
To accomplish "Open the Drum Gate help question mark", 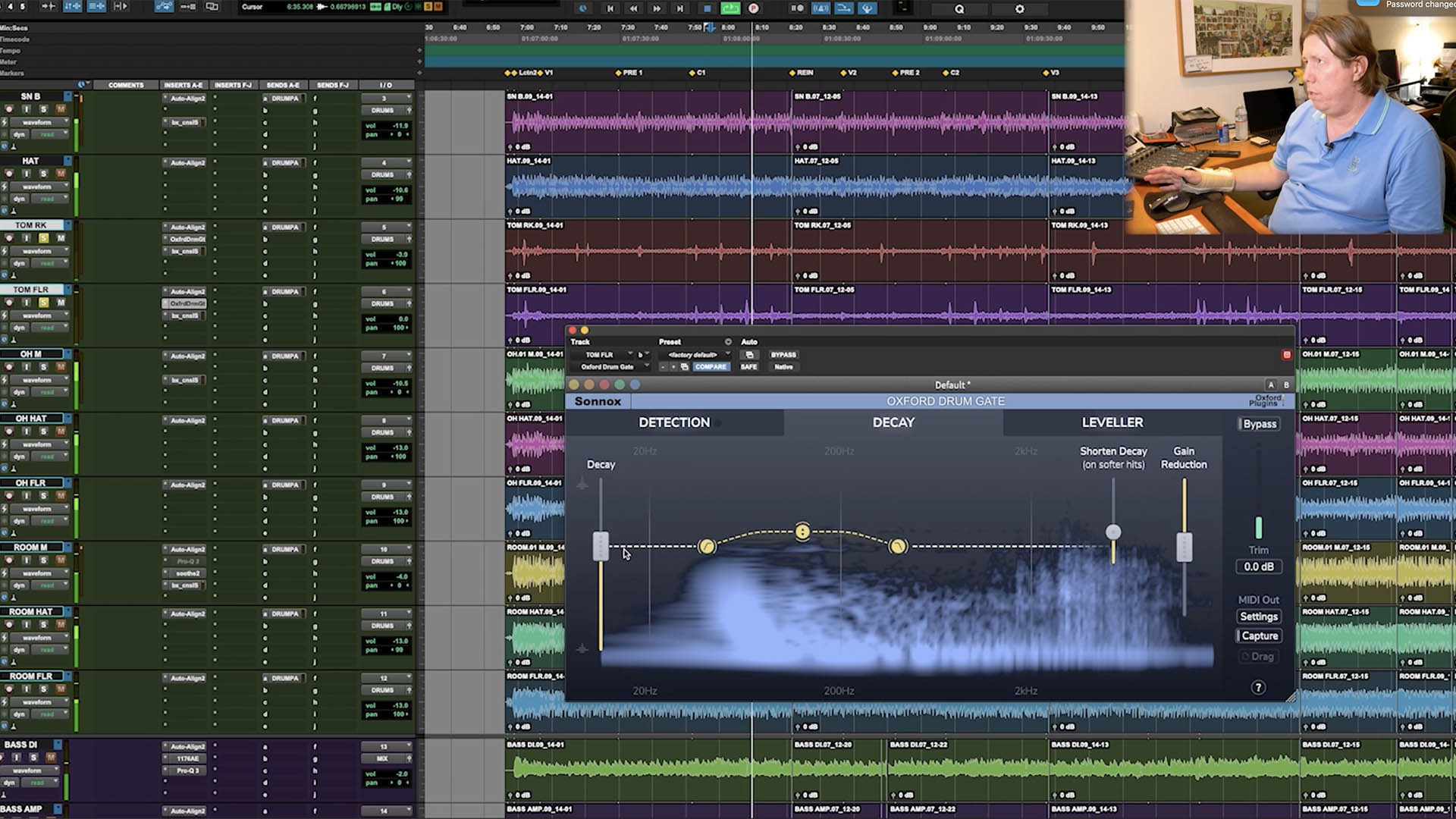I will click(1258, 688).
